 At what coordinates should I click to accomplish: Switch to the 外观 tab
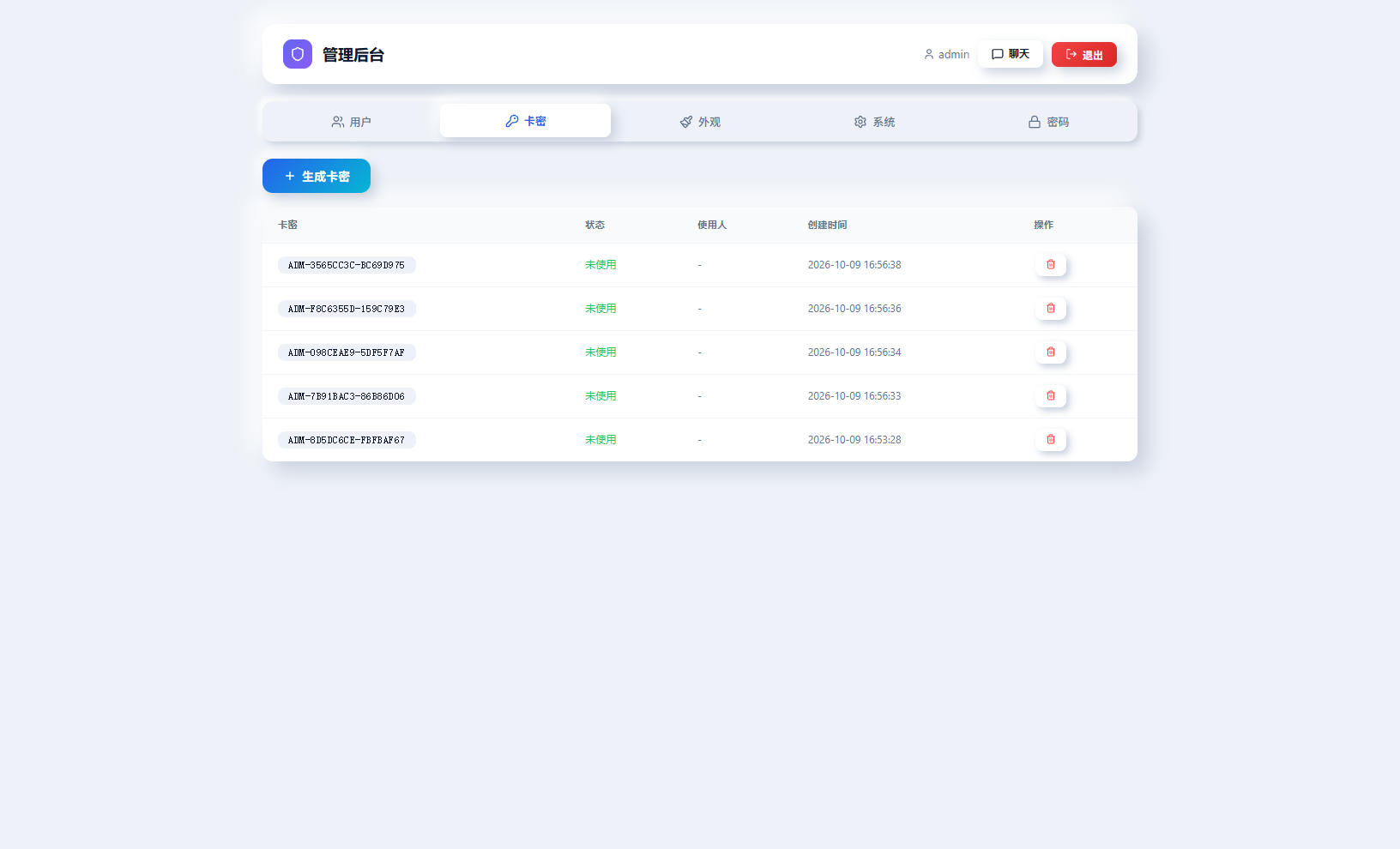click(700, 122)
